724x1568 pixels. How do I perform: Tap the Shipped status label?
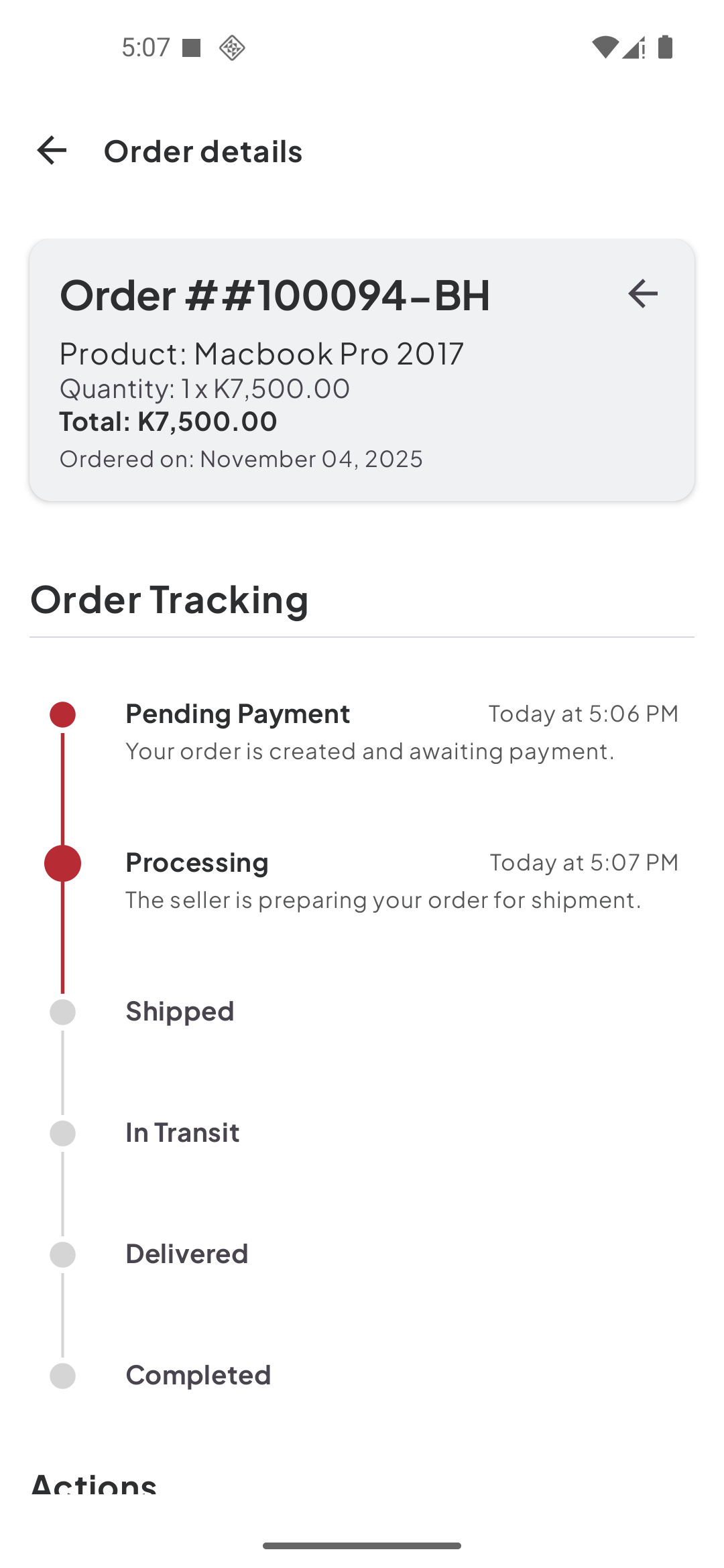180,1011
